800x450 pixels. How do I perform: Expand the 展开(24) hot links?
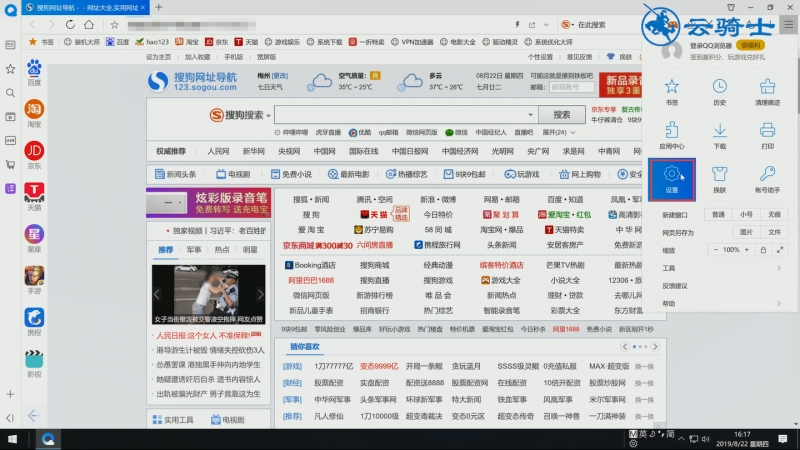[x=559, y=132]
